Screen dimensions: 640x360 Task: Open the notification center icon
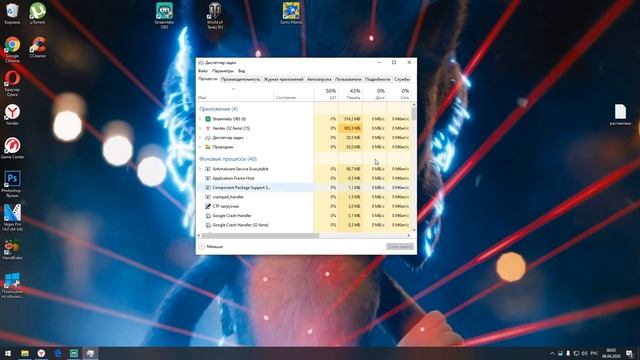pos(629,353)
